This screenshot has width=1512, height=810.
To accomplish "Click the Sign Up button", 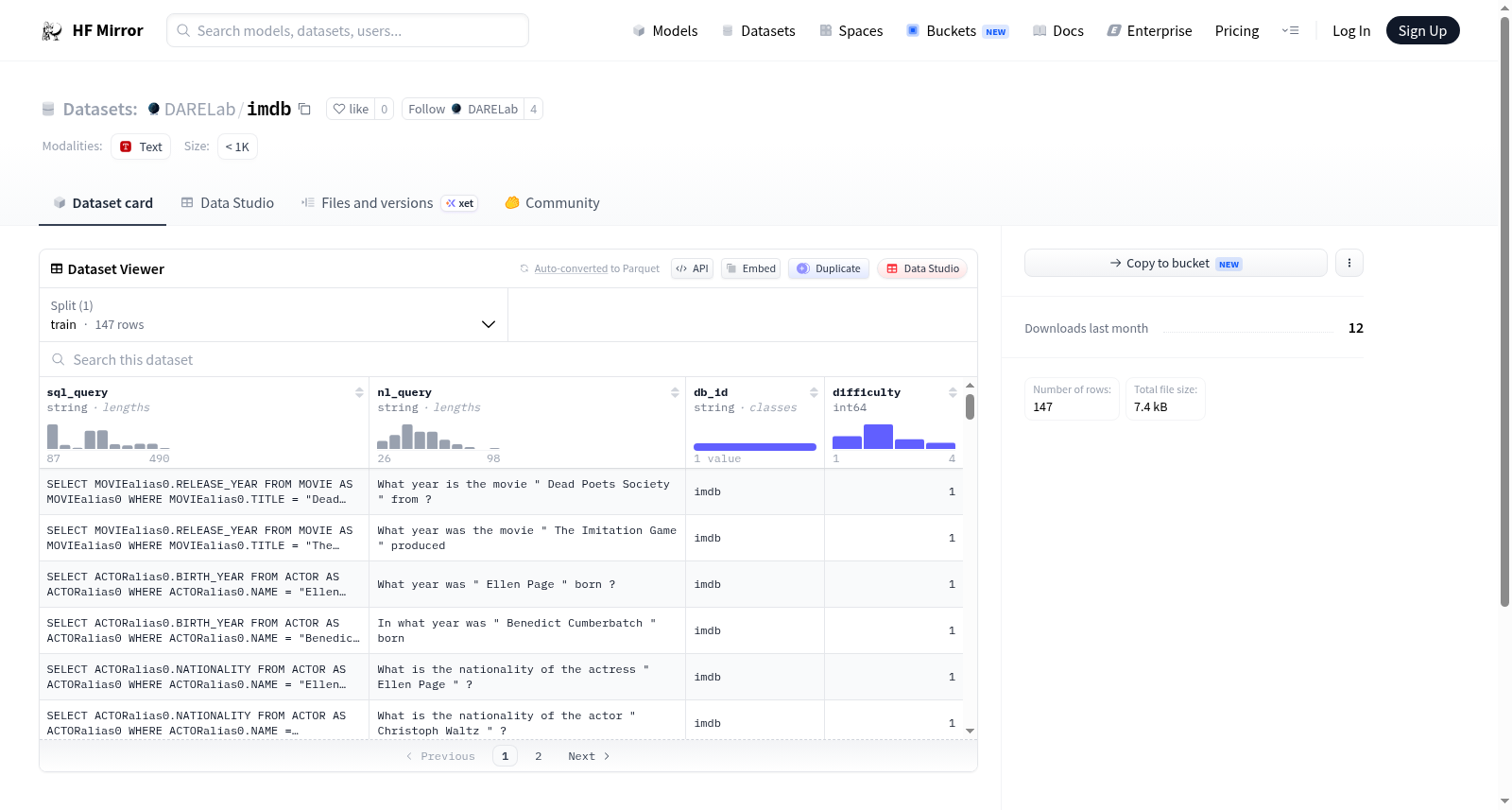I will [x=1422, y=31].
